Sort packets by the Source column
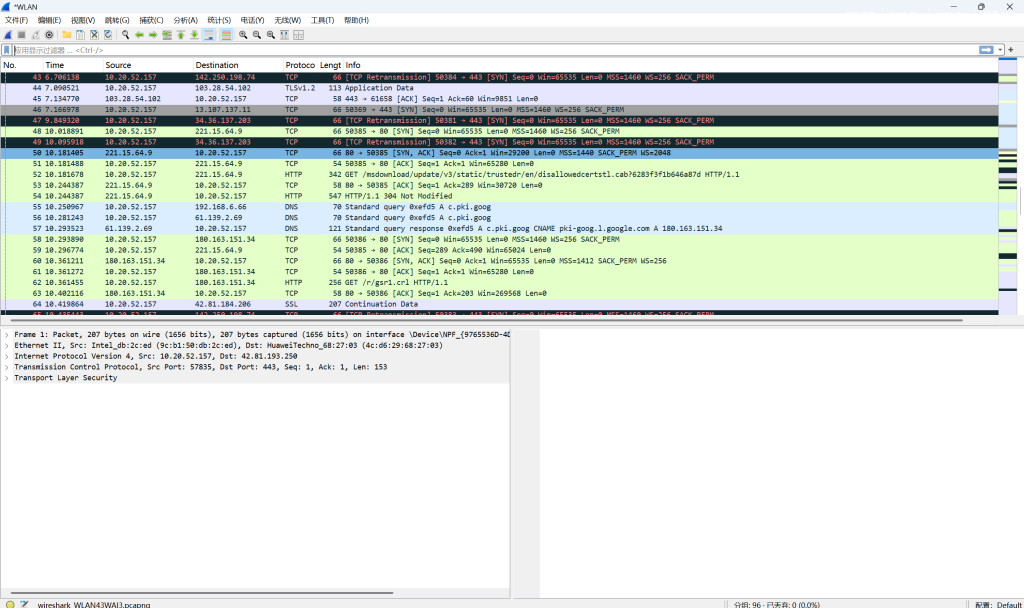 (118, 65)
